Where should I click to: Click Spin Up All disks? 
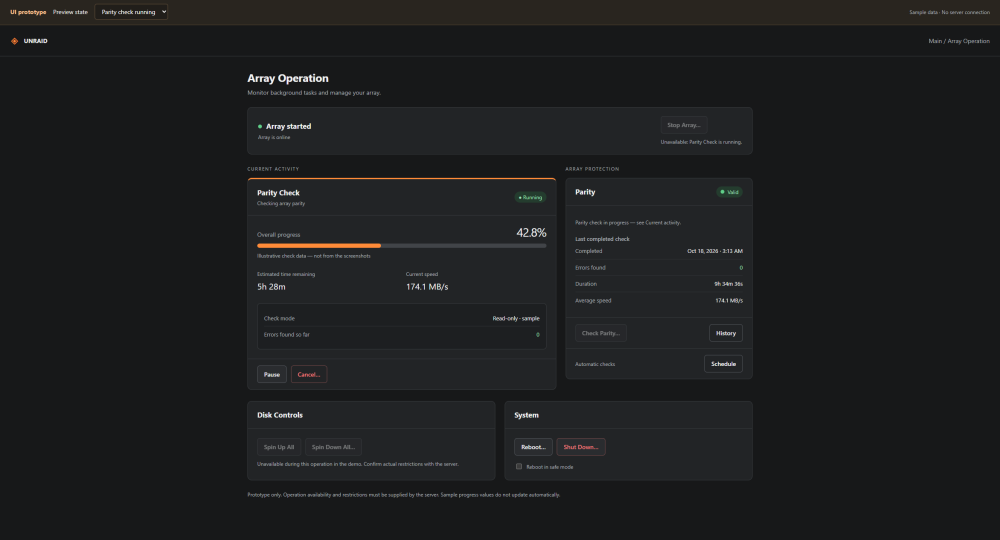279,447
